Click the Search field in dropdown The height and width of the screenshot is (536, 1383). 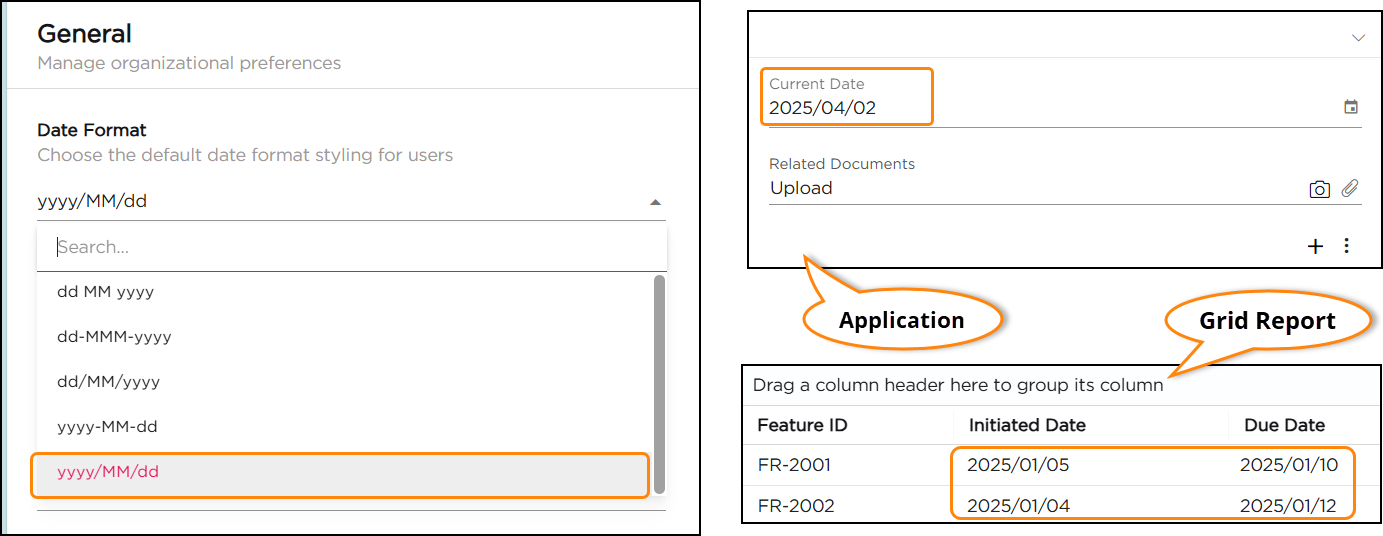pyautogui.click(x=350, y=247)
